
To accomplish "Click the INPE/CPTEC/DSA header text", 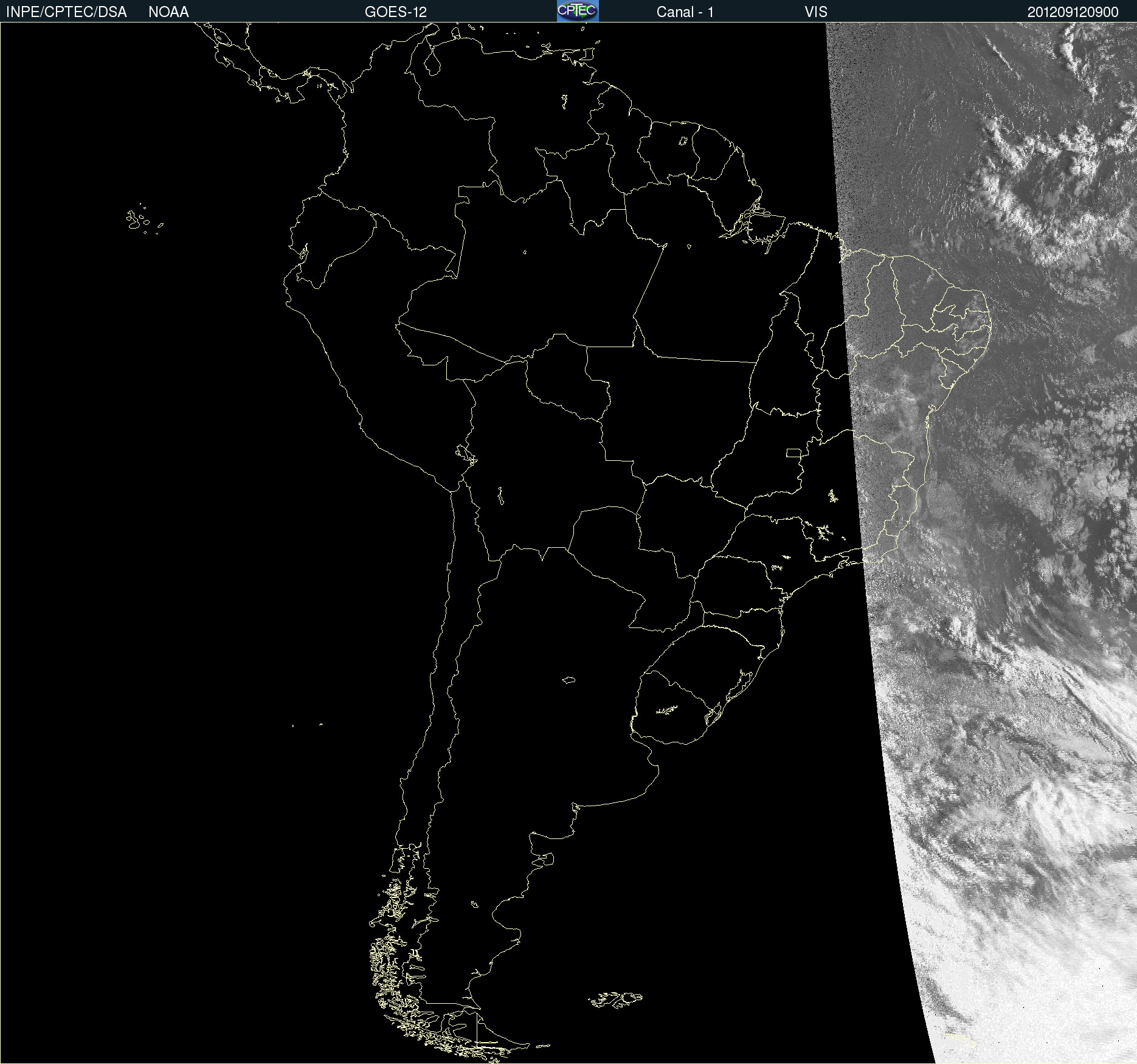I will pos(66,12).
